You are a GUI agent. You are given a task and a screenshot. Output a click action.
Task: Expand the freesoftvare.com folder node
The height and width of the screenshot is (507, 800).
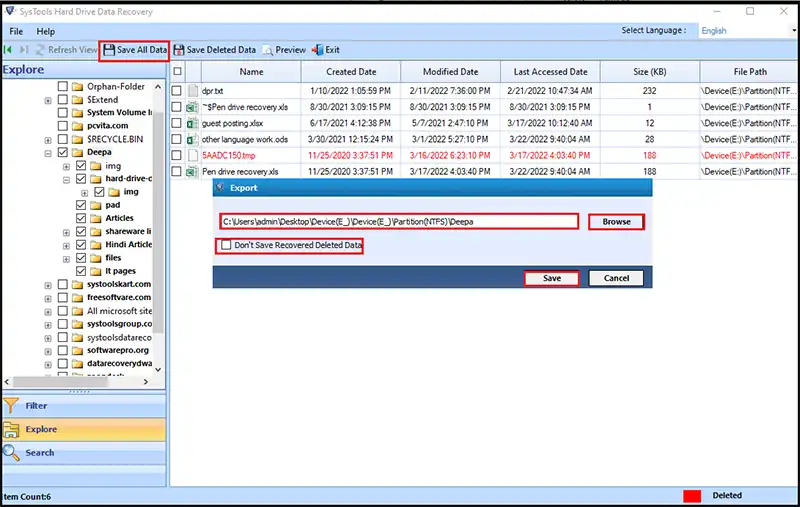click(48, 298)
